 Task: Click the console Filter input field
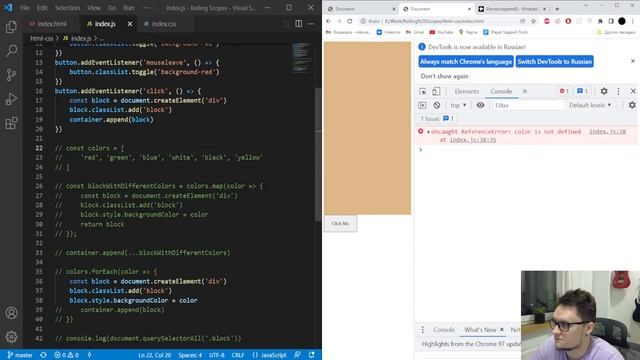point(528,105)
